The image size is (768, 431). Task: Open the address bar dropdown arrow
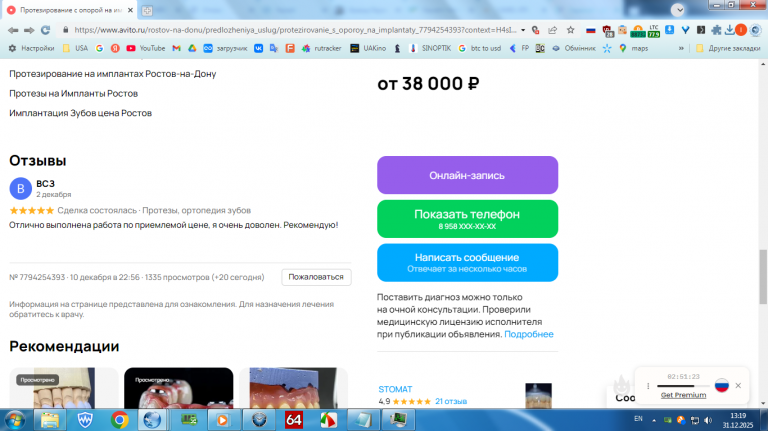click(x=523, y=30)
